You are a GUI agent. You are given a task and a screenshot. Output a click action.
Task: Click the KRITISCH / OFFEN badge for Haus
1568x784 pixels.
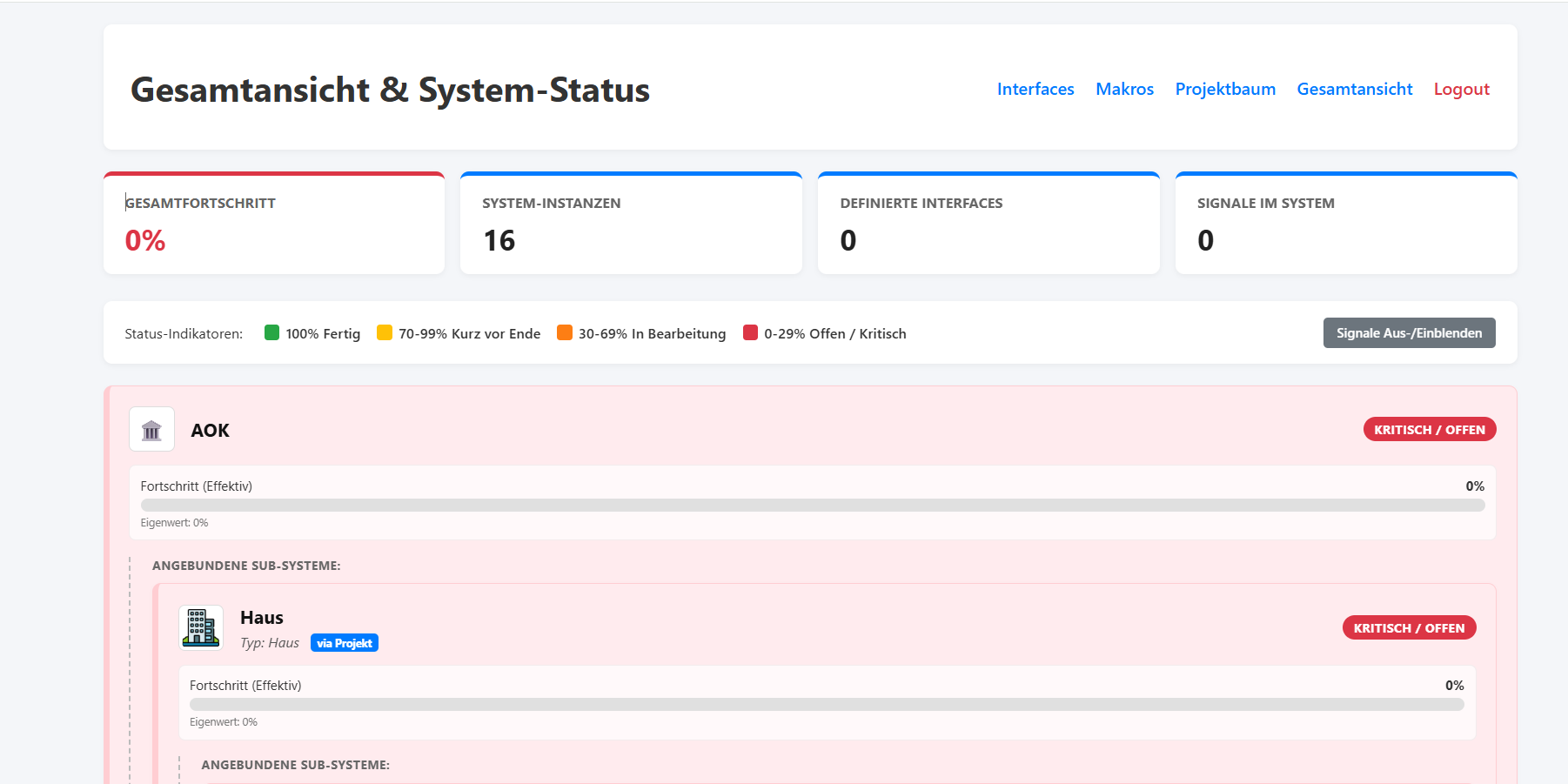1409,627
